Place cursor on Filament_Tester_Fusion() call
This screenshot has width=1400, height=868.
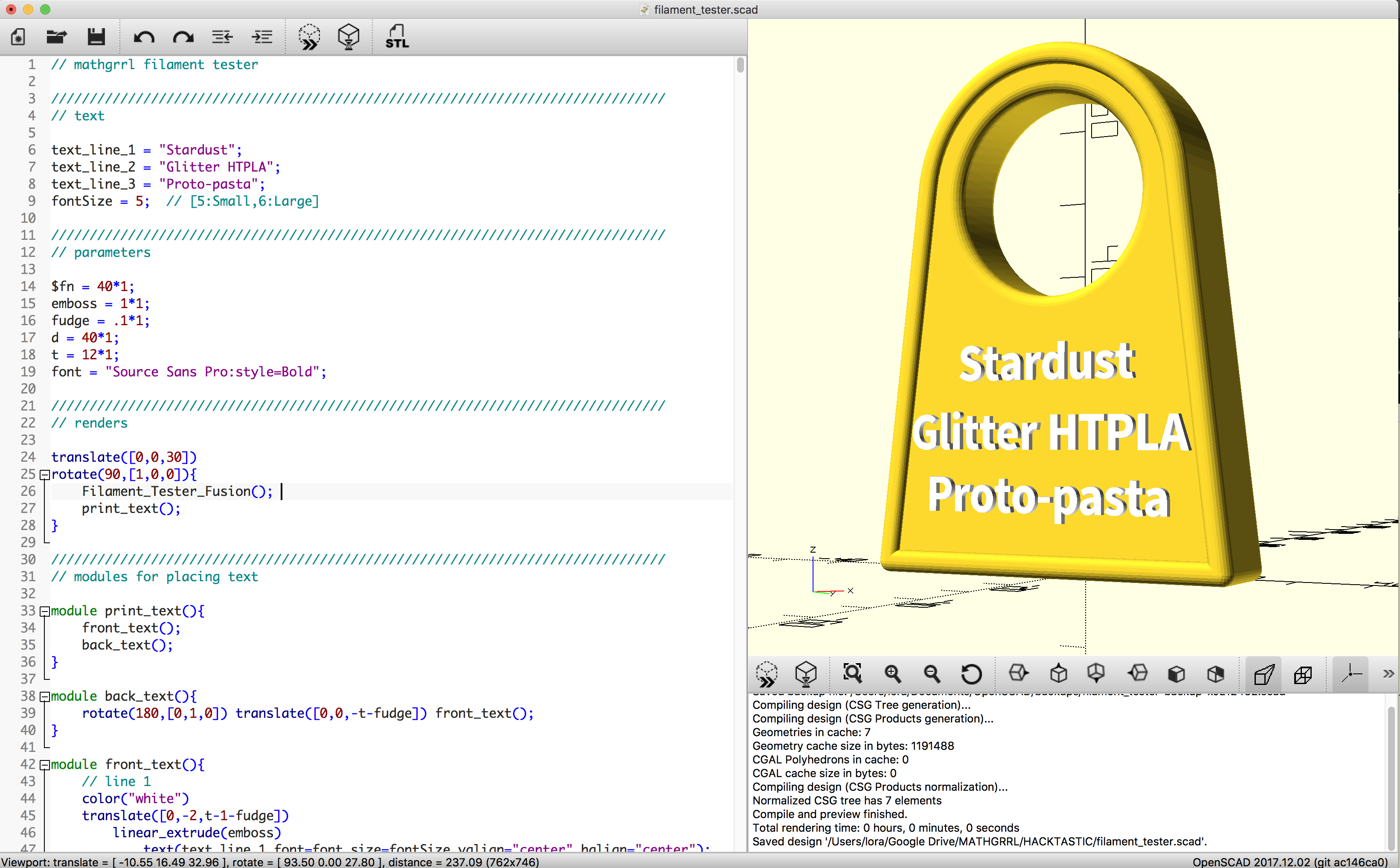tap(177, 492)
